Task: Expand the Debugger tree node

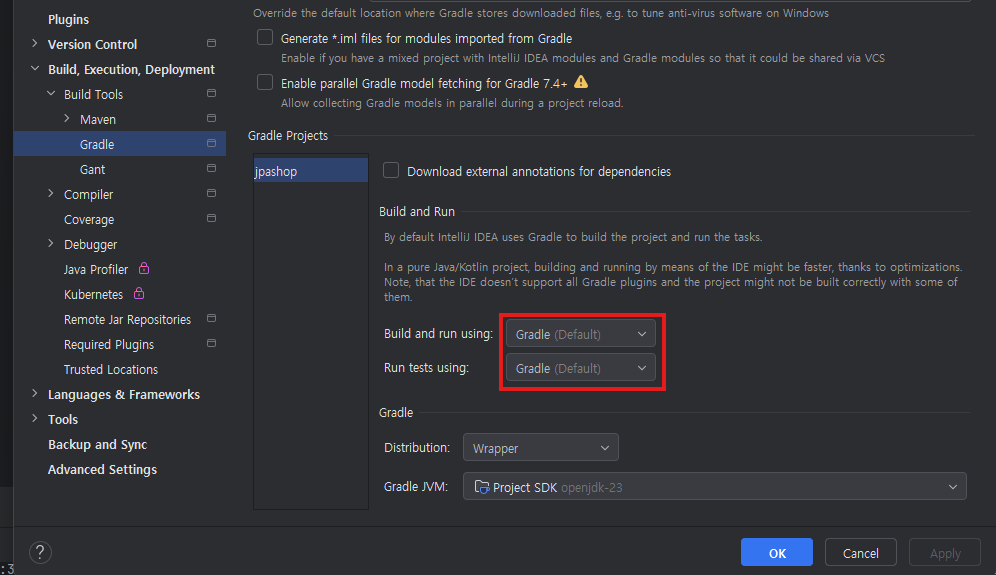Action: tap(51, 243)
